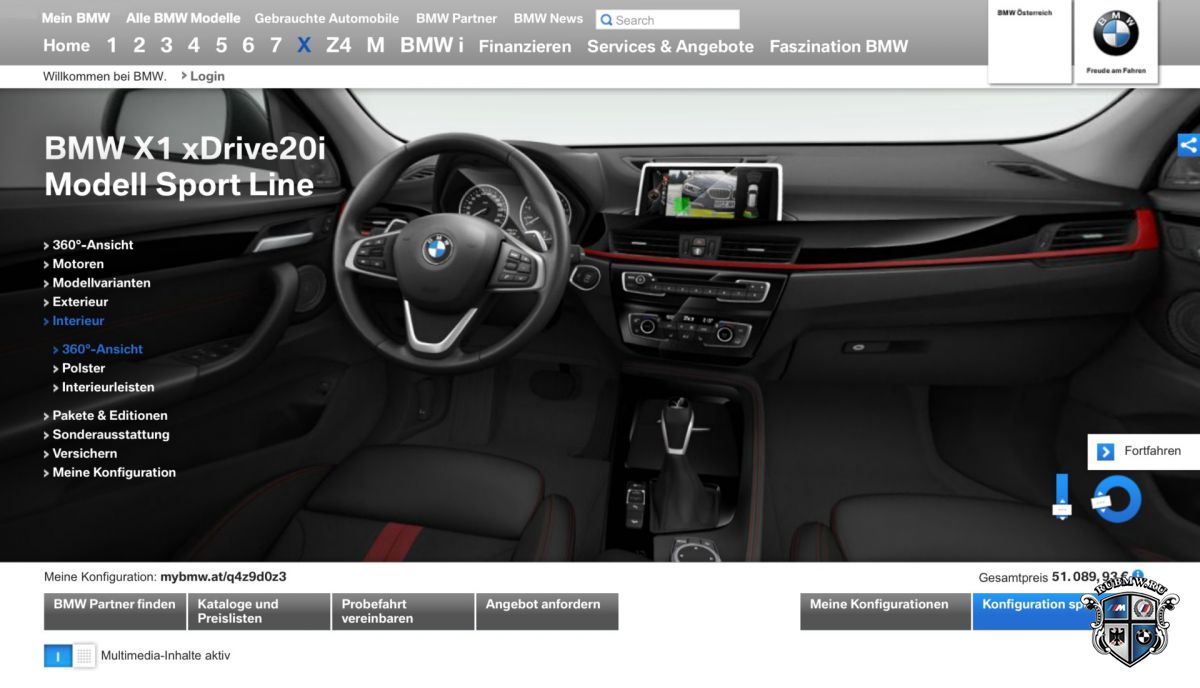
Task: Select the Z4 nav item
Action: [x=339, y=46]
